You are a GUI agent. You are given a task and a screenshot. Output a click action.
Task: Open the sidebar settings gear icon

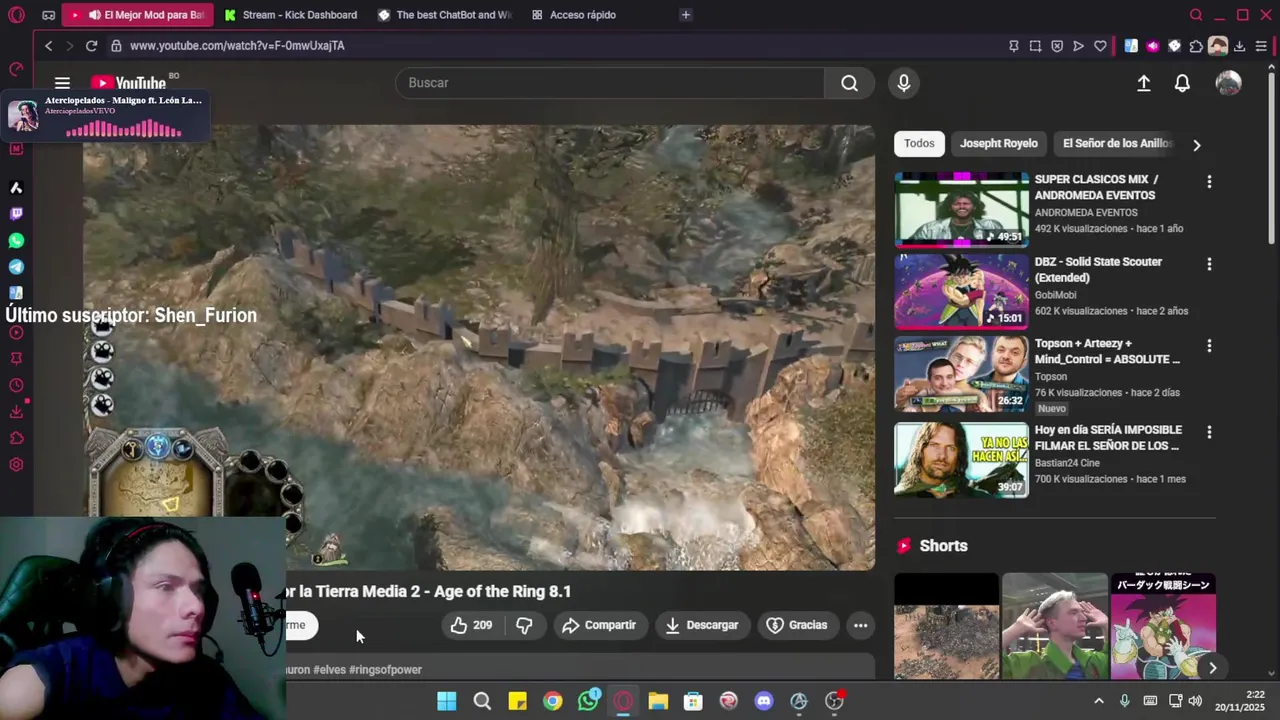point(16,465)
